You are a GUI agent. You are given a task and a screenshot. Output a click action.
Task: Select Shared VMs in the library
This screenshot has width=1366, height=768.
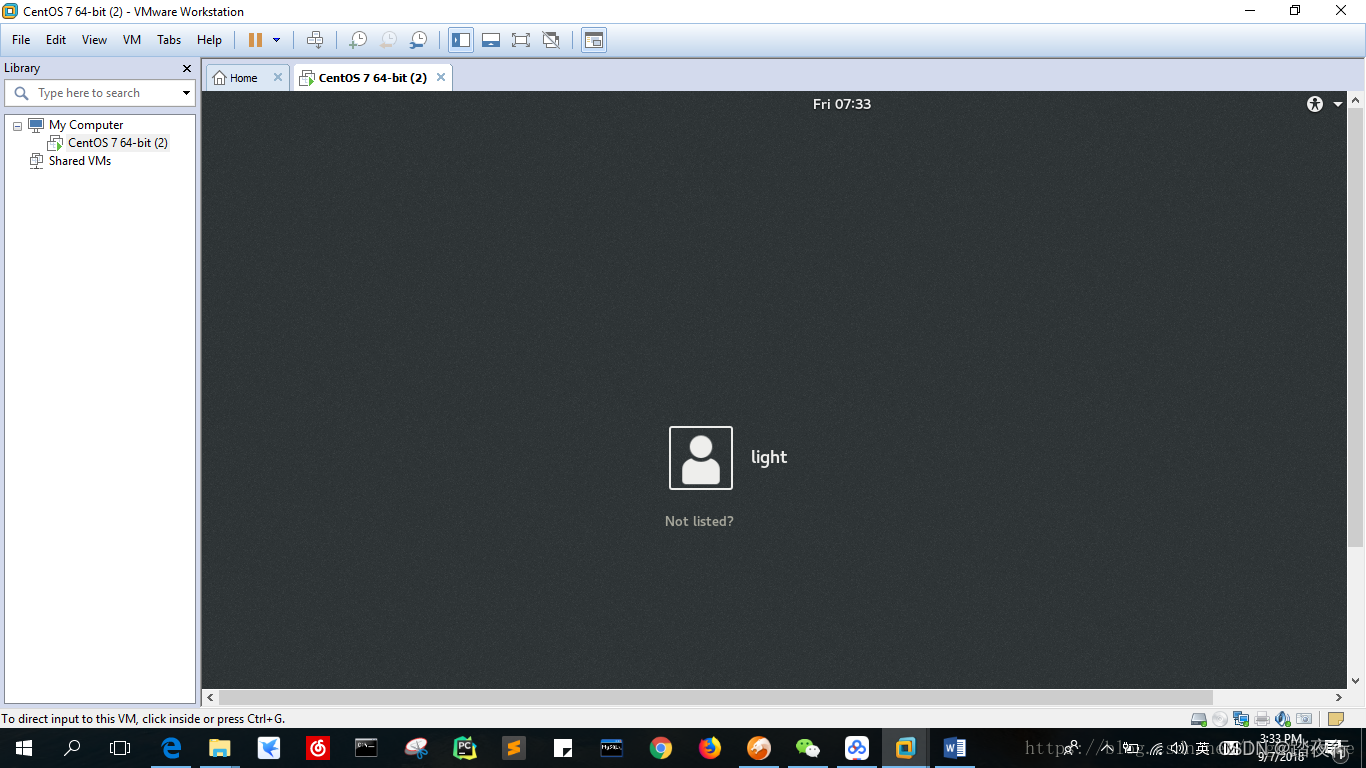point(80,161)
